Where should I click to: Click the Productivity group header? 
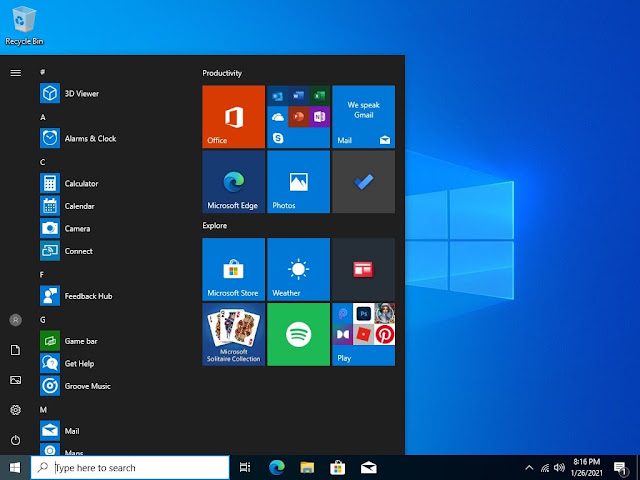(x=222, y=73)
